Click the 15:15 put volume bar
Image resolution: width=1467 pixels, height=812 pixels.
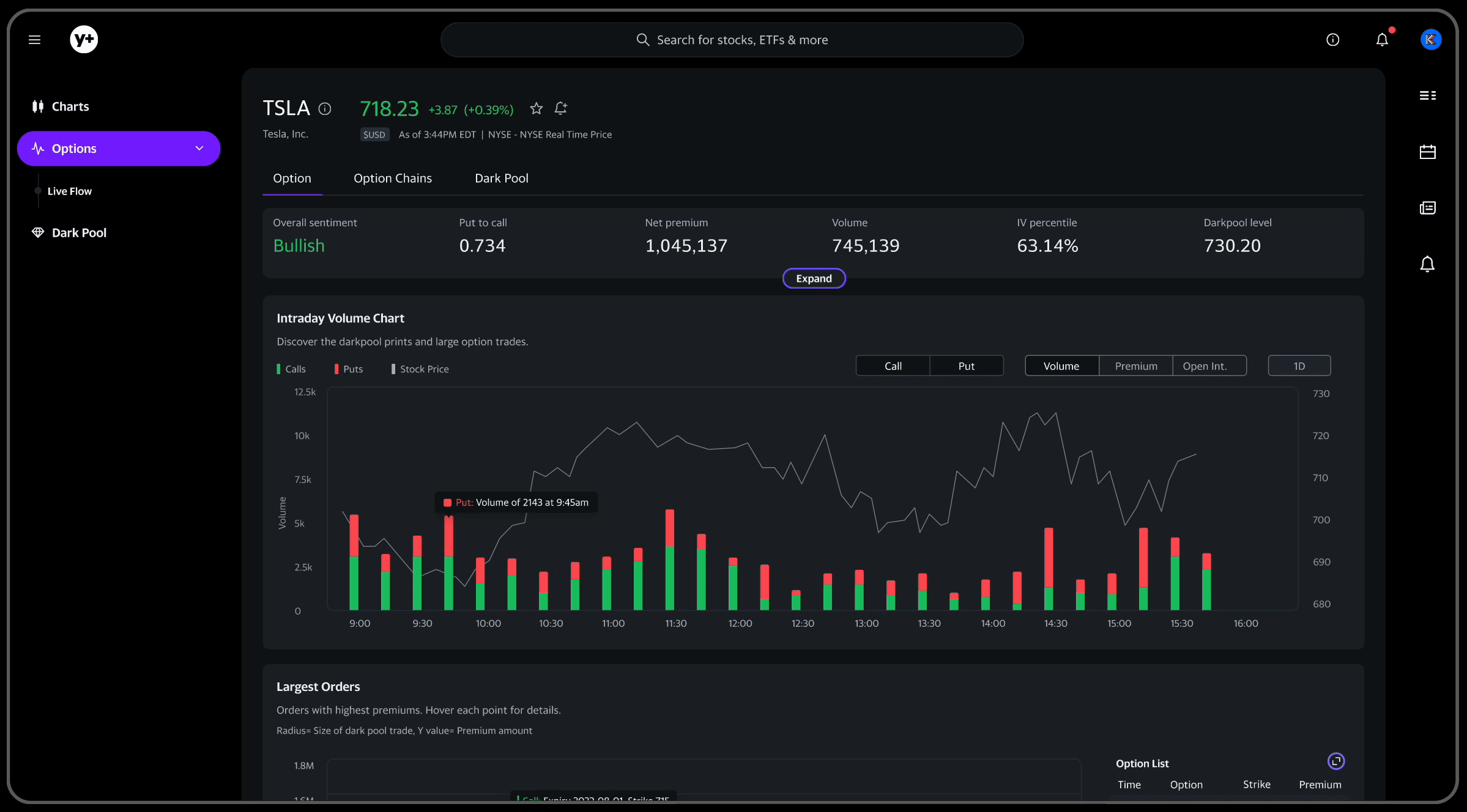point(1143,558)
